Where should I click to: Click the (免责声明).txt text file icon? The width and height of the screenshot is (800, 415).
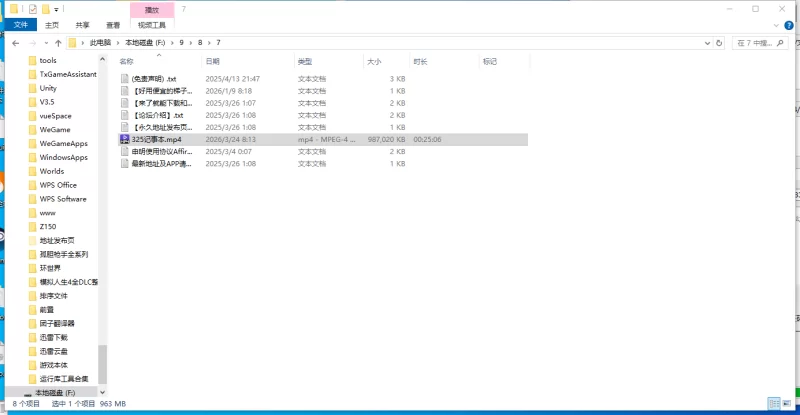(124, 78)
